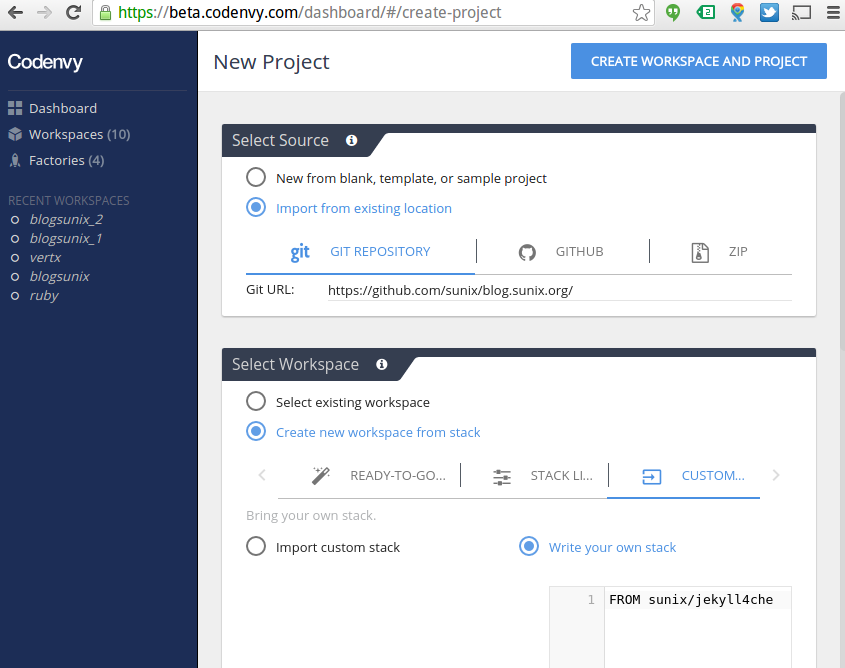The width and height of the screenshot is (845, 668).
Task: Switch to the GIT REPOSITORY tab
Action: coord(361,252)
